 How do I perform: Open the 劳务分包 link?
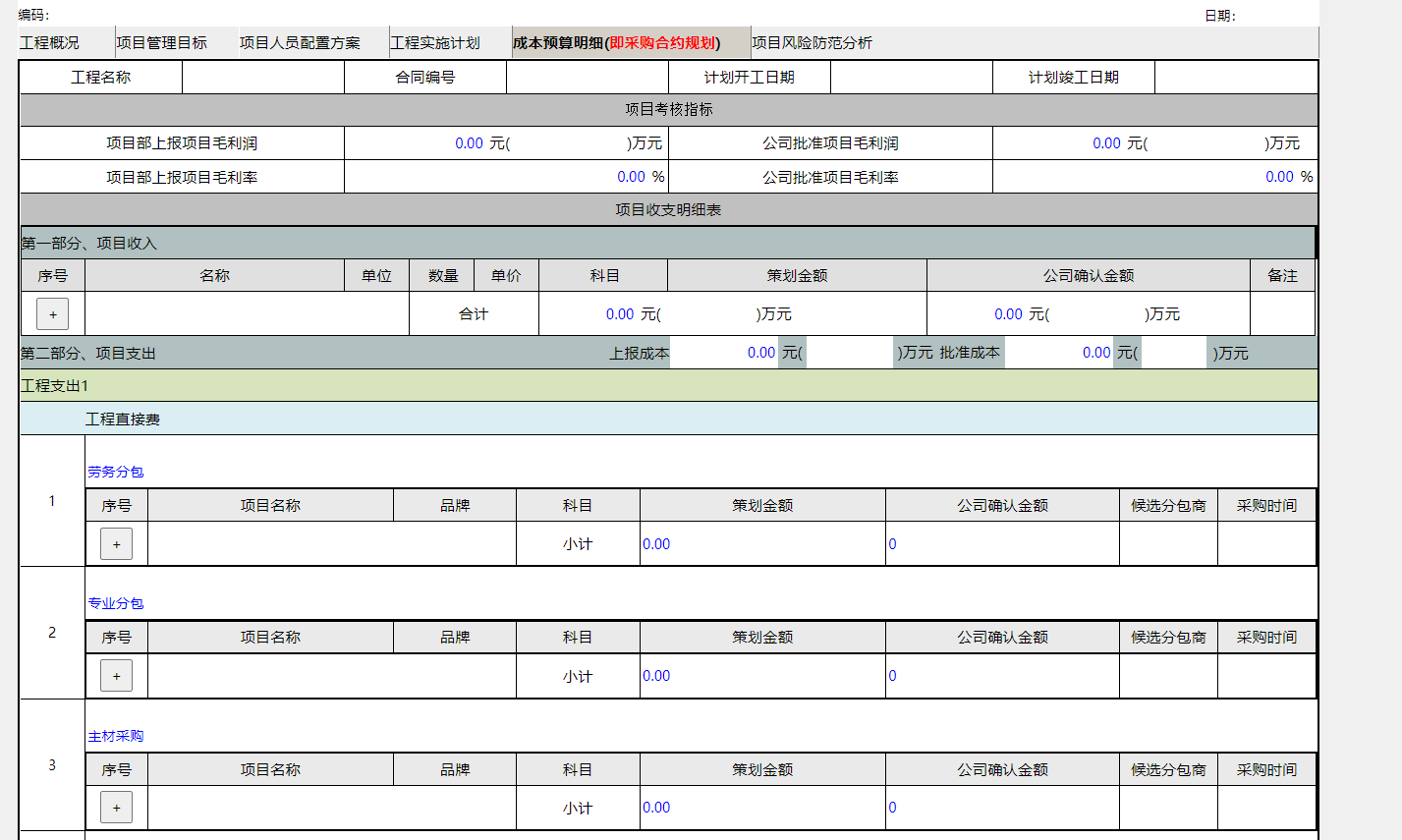coord(116,472)
